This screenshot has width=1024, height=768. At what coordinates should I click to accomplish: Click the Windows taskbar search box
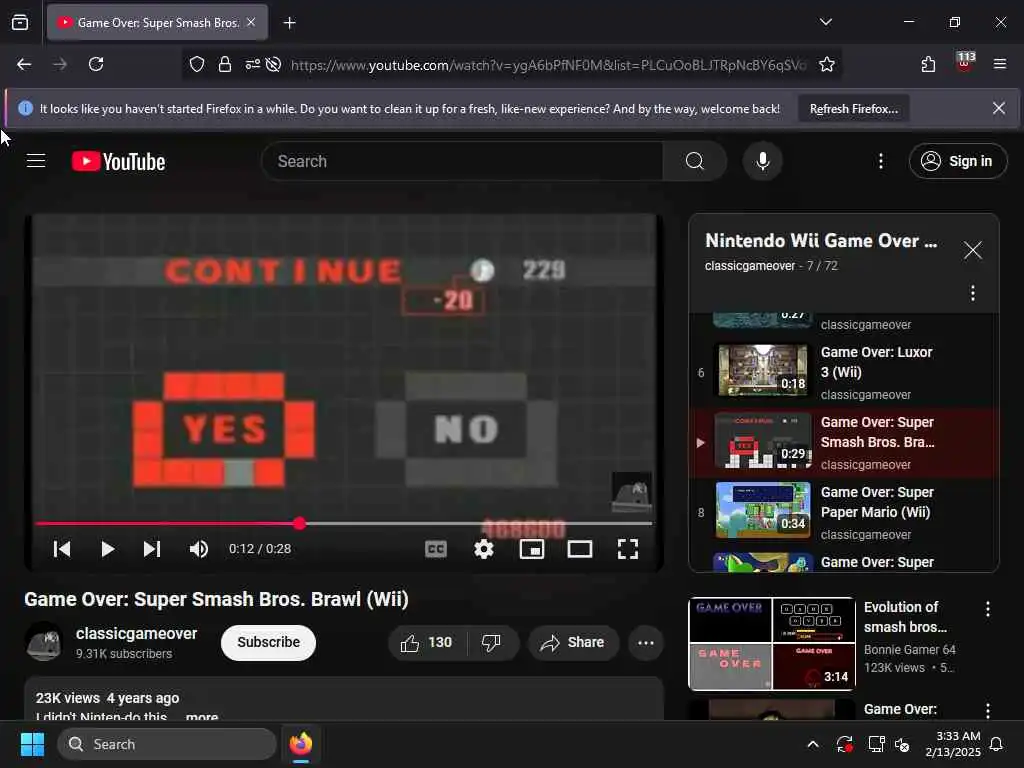[x=167, y=744]
